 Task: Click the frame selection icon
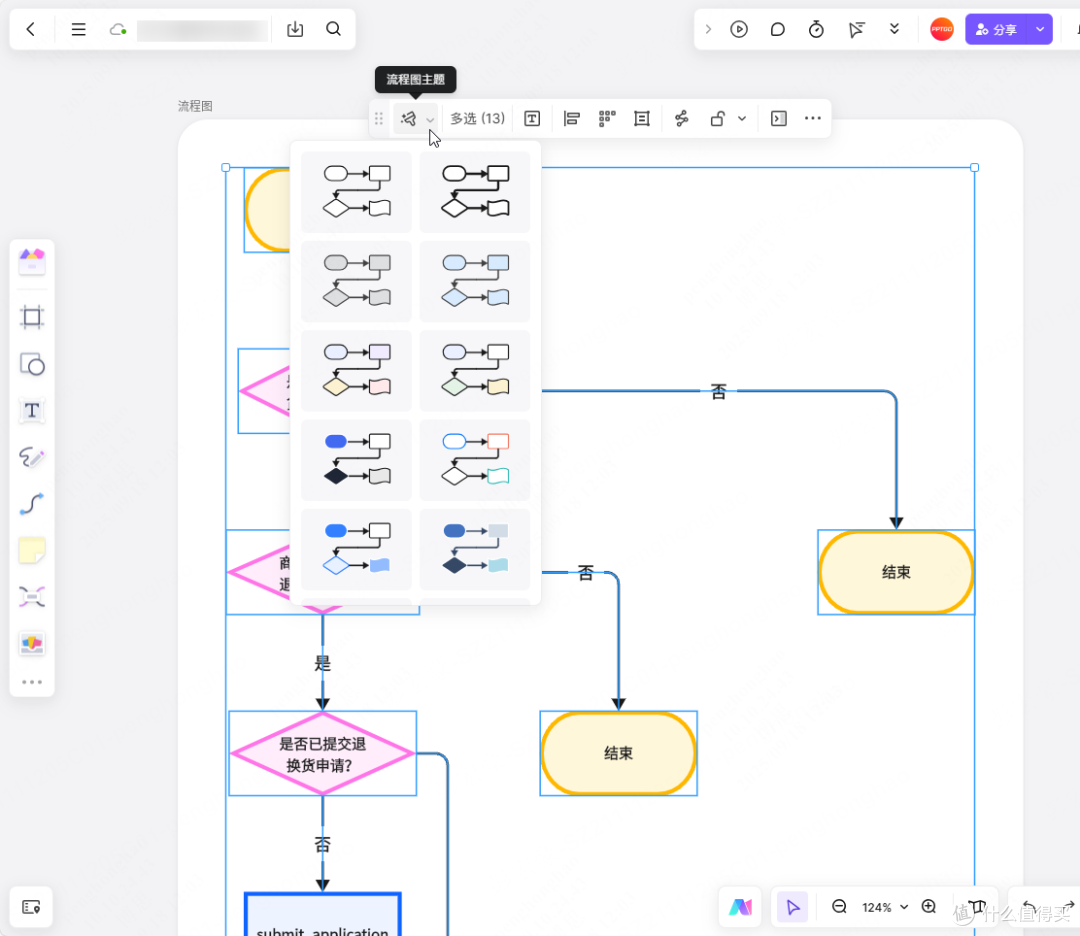[642, 118]
